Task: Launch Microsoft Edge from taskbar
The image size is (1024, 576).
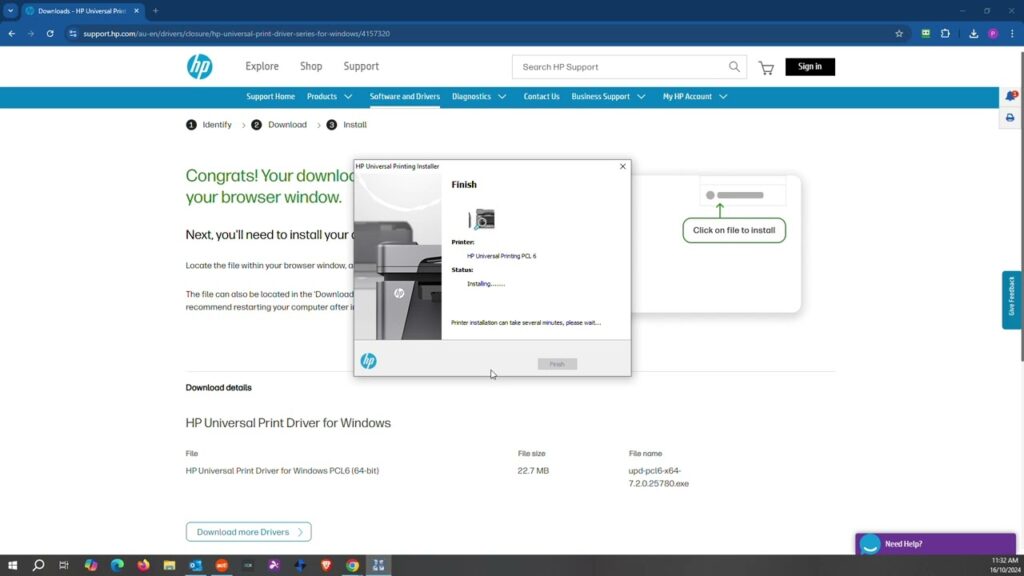Action: pos(117,566)
